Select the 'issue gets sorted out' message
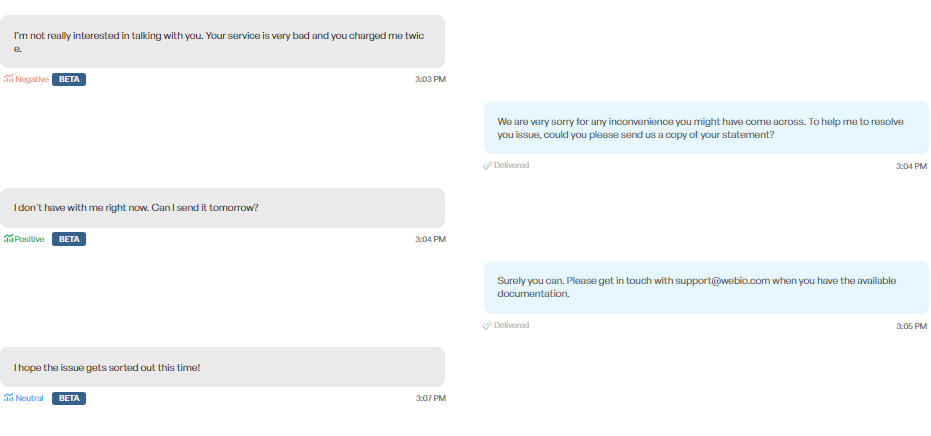 [x=222, y=367]
